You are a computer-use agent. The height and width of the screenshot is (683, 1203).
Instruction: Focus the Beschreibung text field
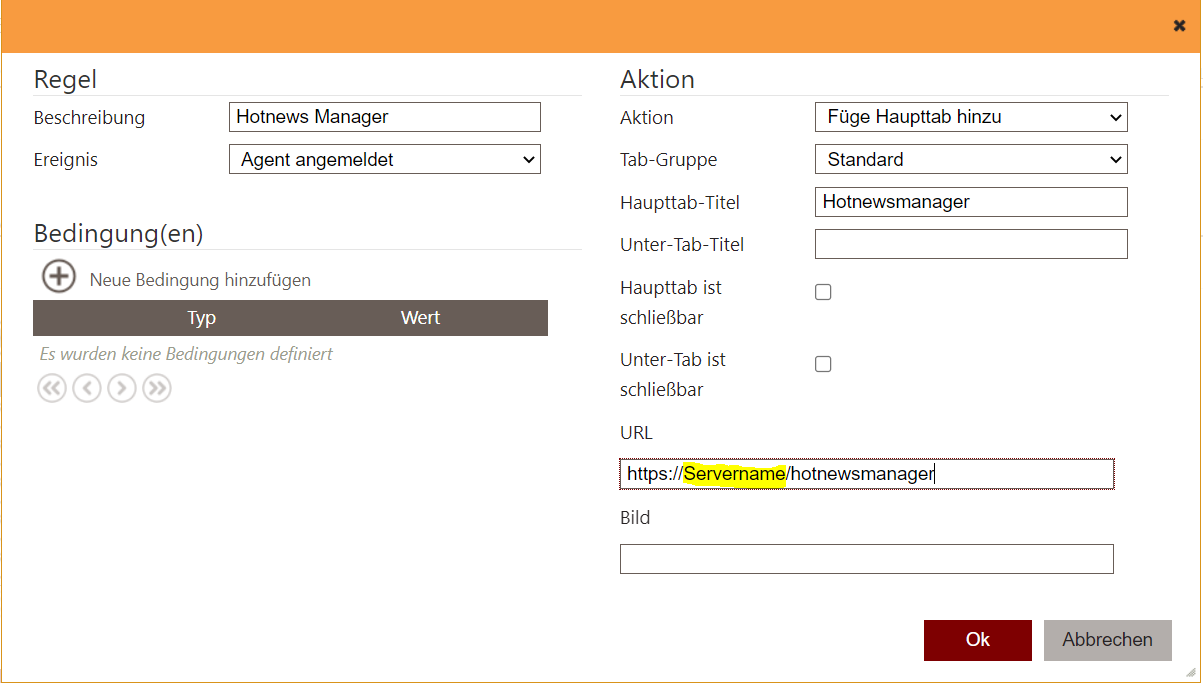(x=384, y=117)
